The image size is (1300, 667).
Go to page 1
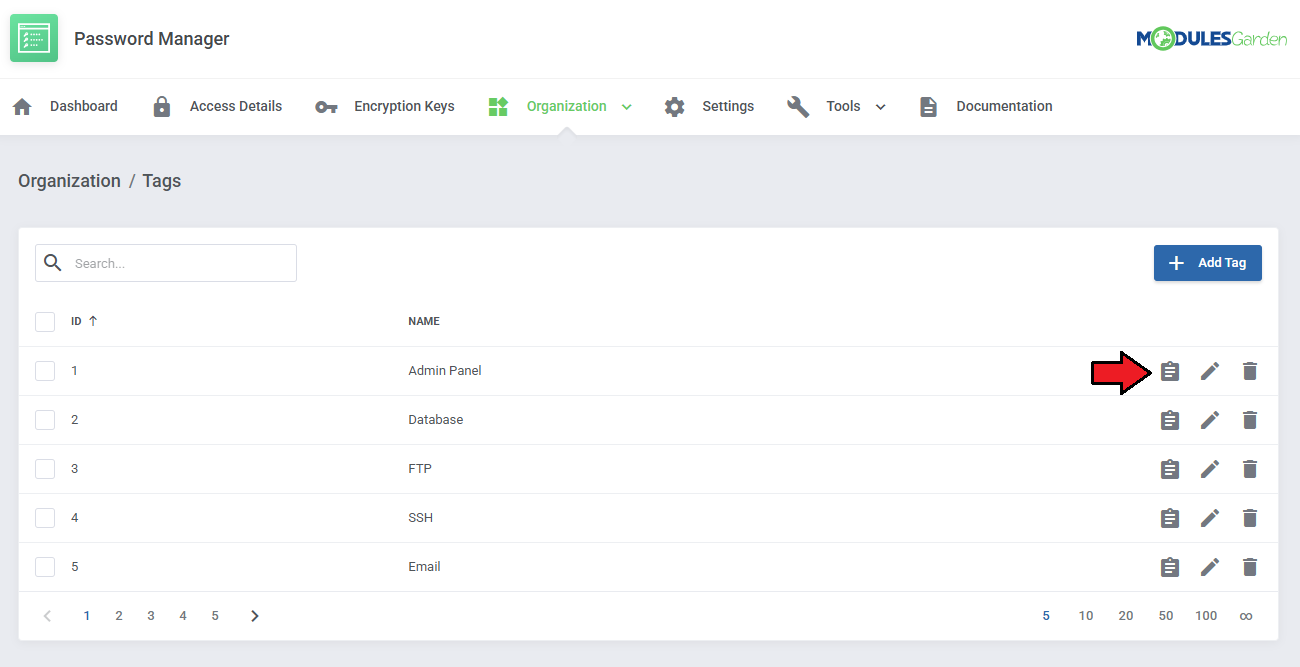87,616
